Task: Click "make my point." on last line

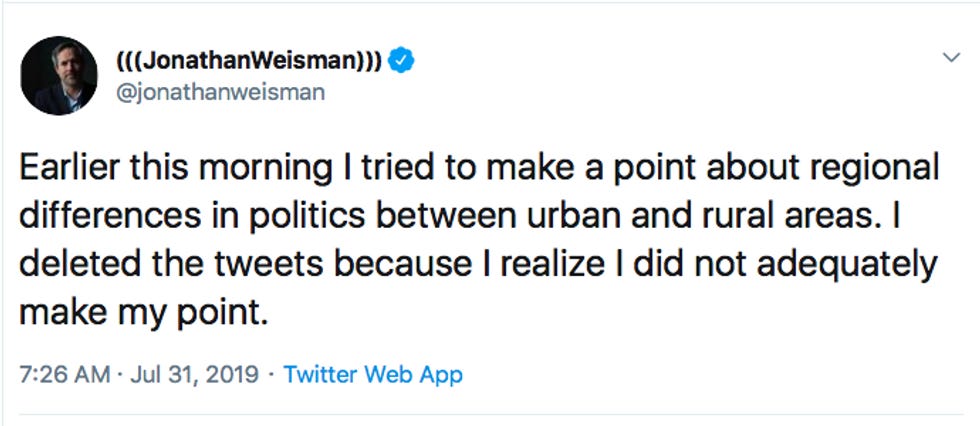Action: click(x=145, y=313)
